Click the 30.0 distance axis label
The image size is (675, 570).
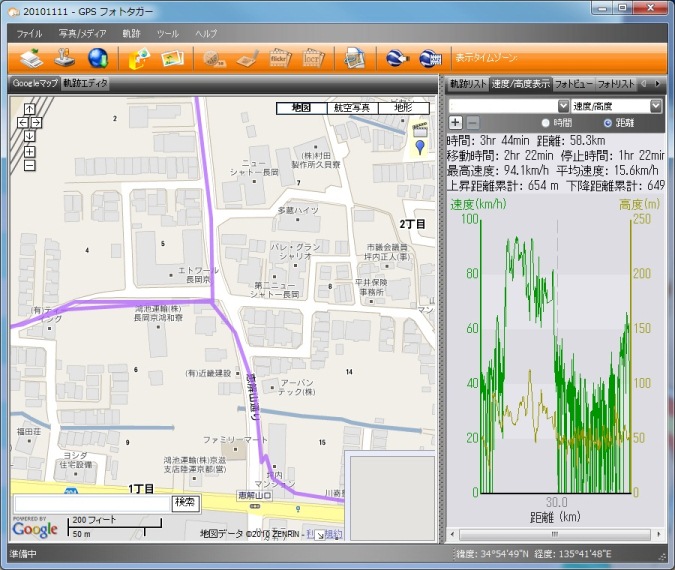click(557, 502)
